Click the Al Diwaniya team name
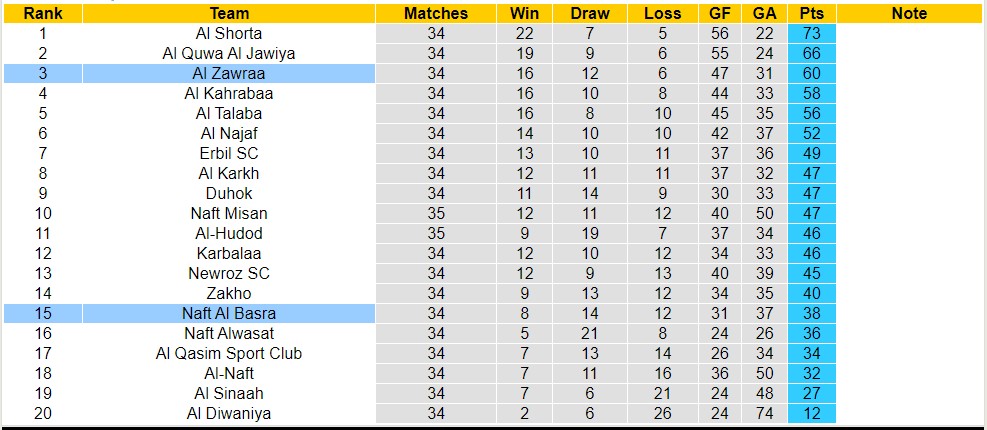 [229, 413]
